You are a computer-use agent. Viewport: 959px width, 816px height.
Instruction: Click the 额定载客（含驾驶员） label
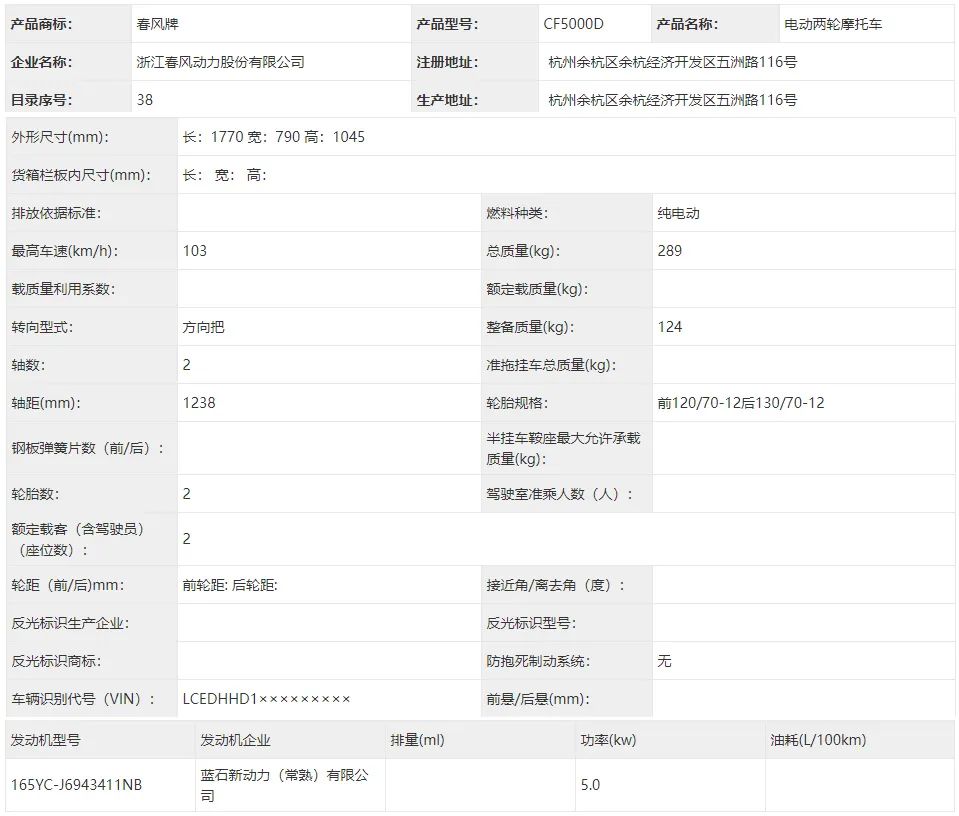78,540
